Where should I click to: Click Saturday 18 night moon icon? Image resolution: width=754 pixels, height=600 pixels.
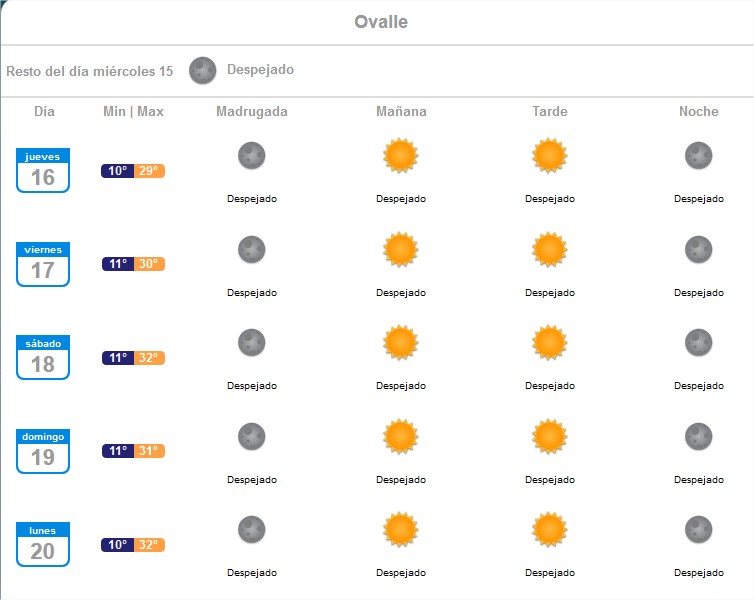point(698,343)
